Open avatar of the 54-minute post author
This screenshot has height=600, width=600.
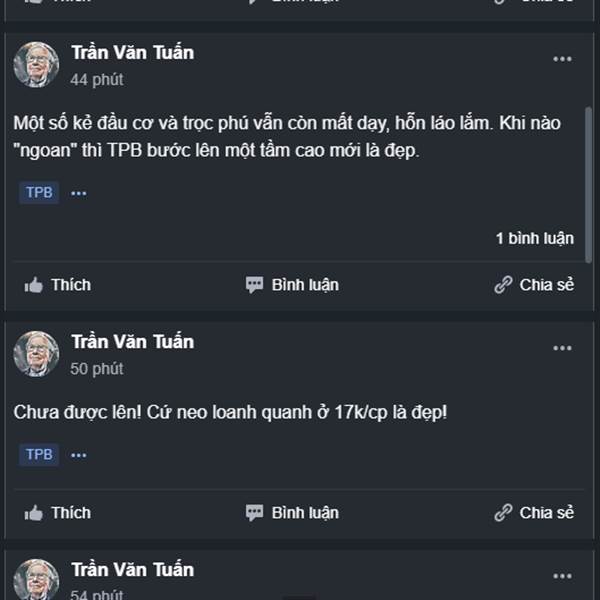[36, 580]
